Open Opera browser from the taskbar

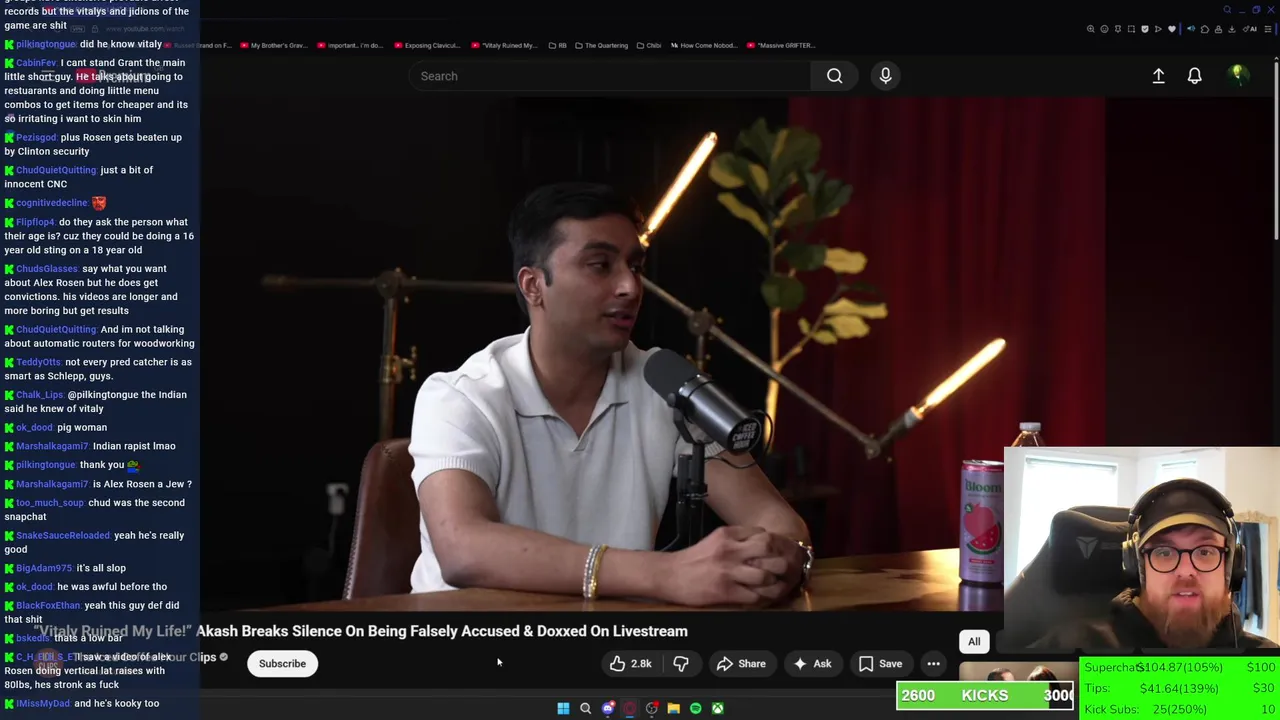[629, 708]
